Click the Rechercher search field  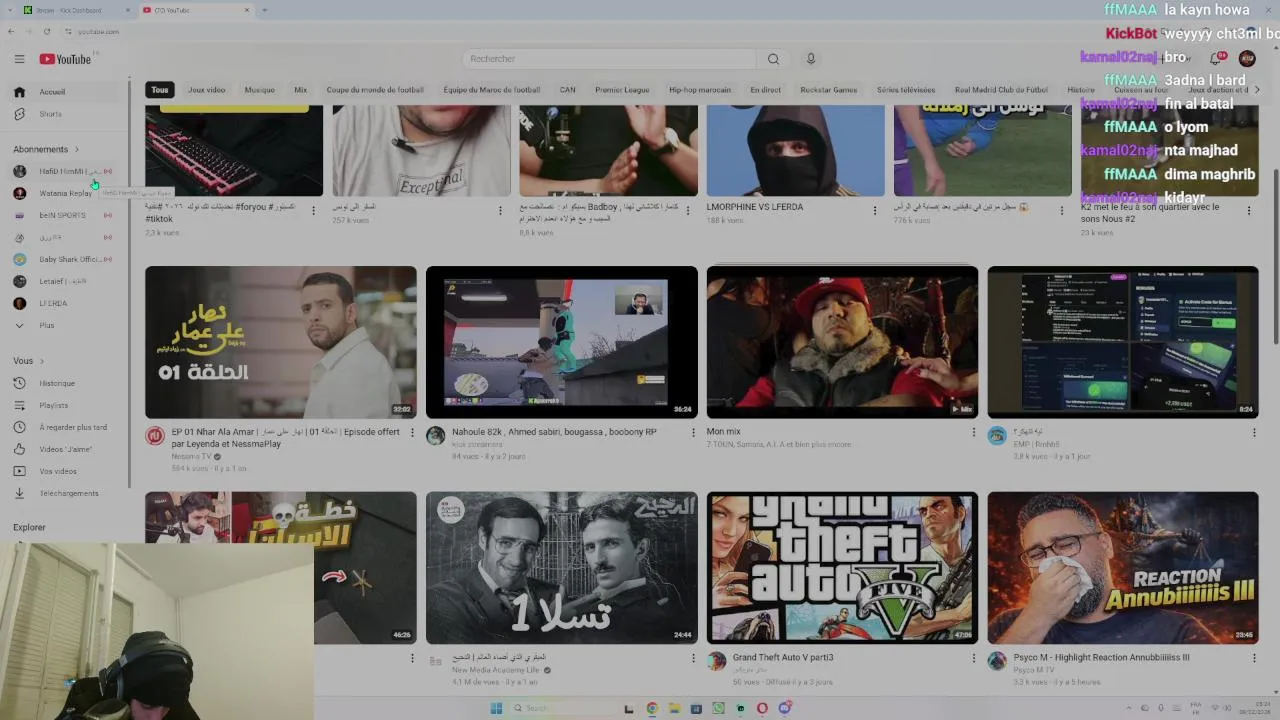coord(609,59)
